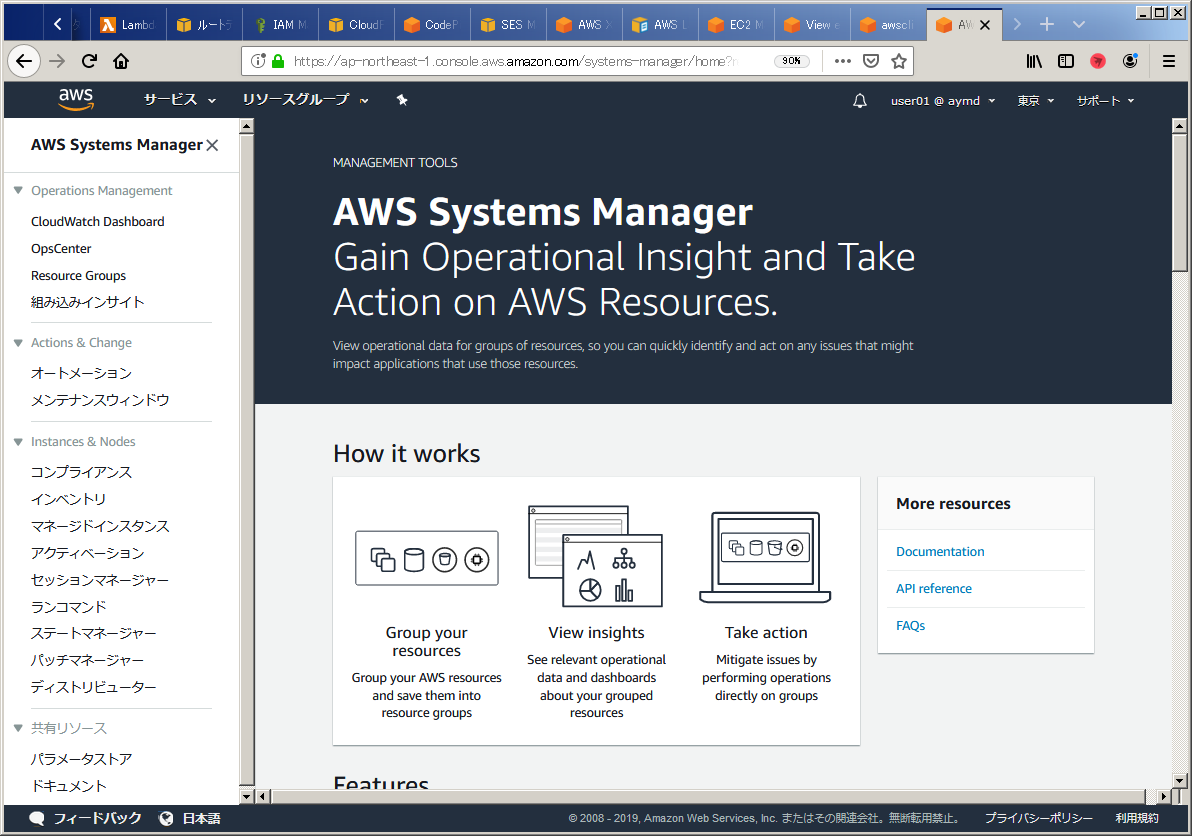Image resolution: width=1192 pixels, height=836 pixels.
Task: Open the Documentation link
Action: tap(940, 552)
